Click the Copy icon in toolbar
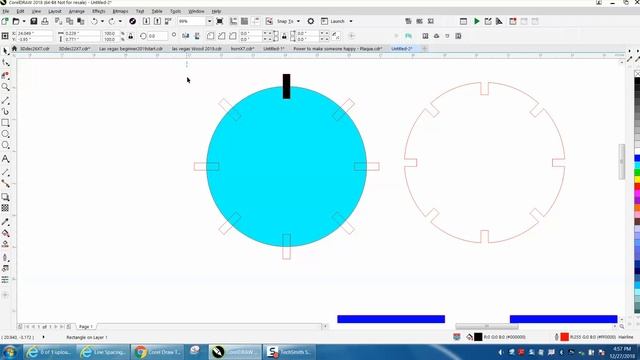Viewport: 640px width, 360px height. 70,21
